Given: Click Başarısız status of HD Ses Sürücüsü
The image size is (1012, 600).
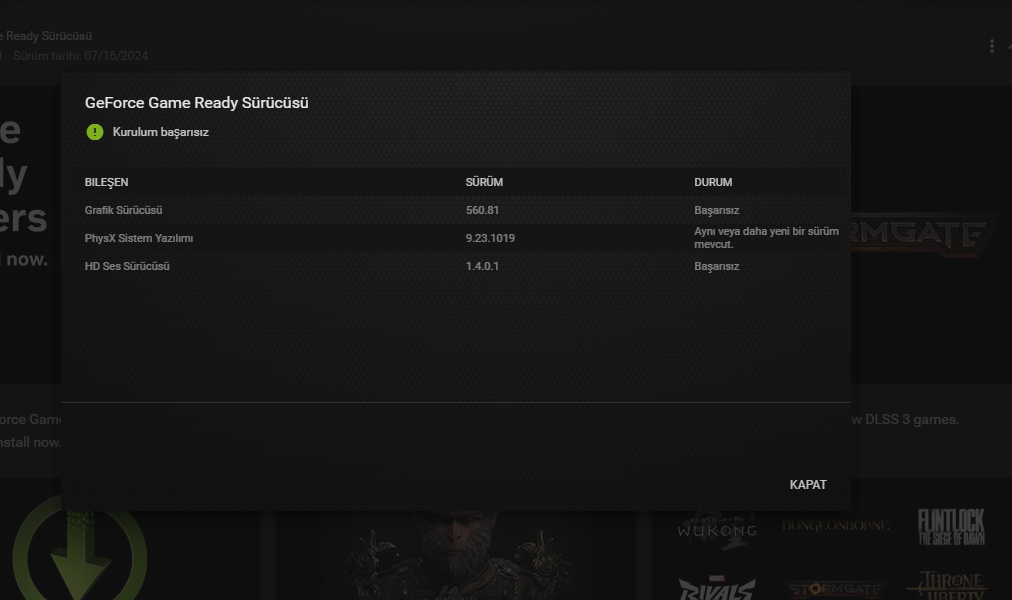Looking at the screenshot, I should pos(716,266).
